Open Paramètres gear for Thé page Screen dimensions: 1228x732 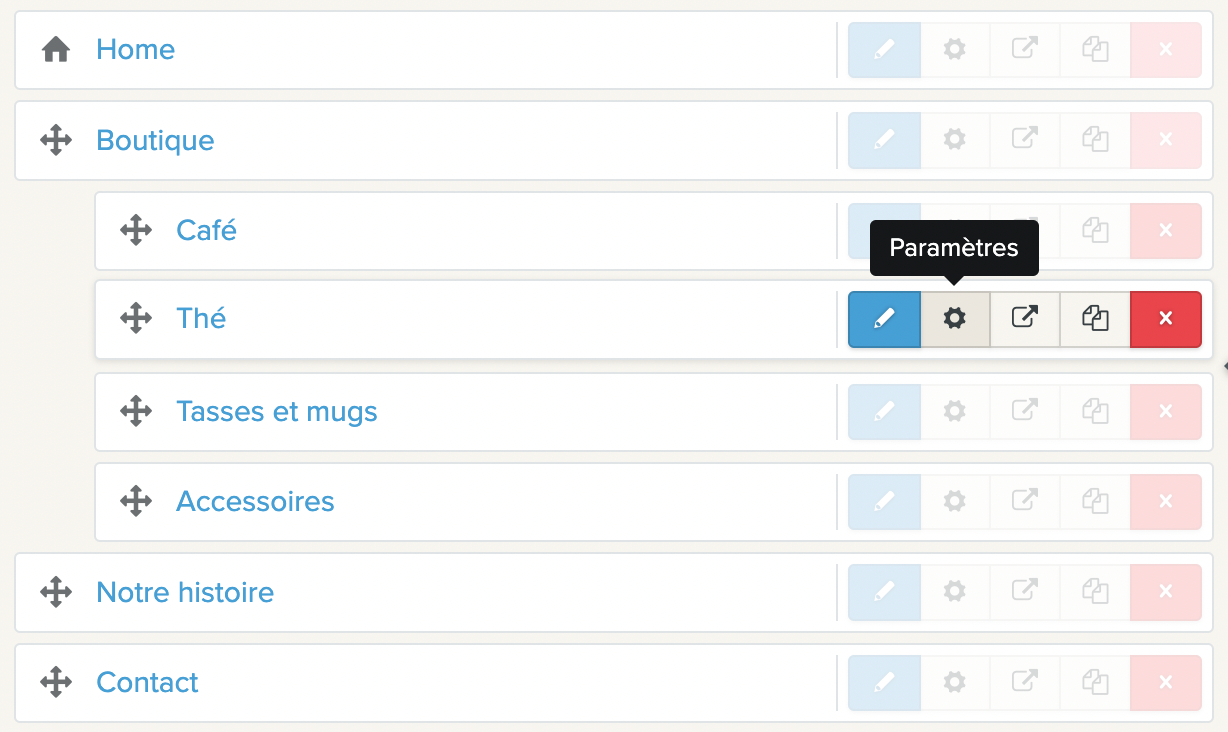point(955,319)
